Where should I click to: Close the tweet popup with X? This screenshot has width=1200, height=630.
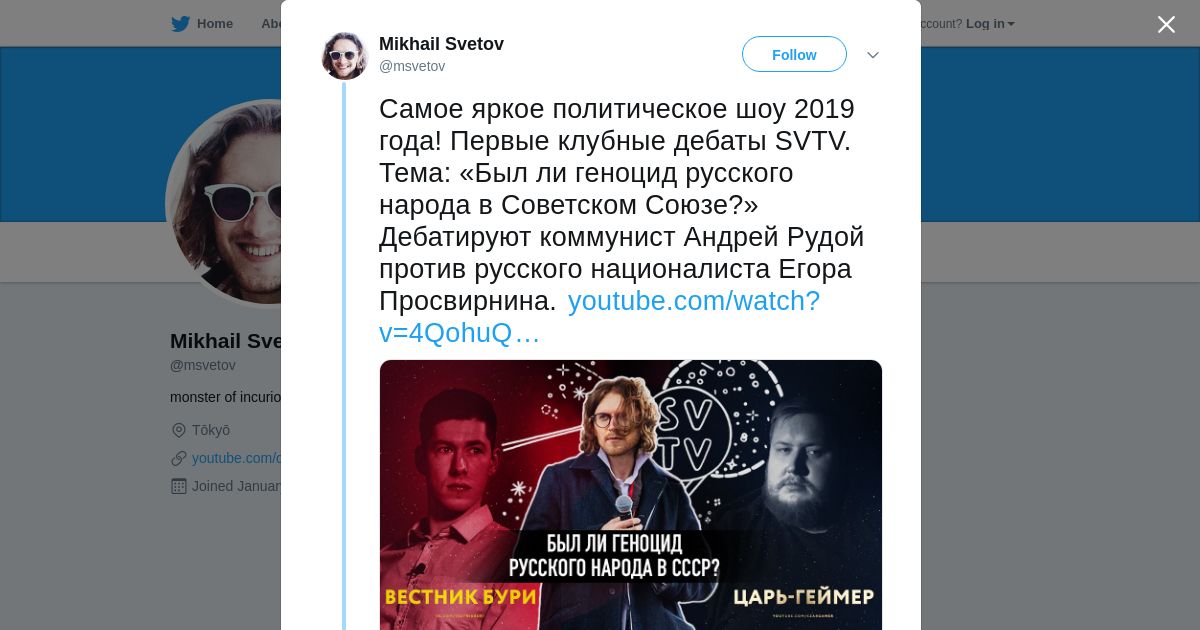click(1166, 24)
